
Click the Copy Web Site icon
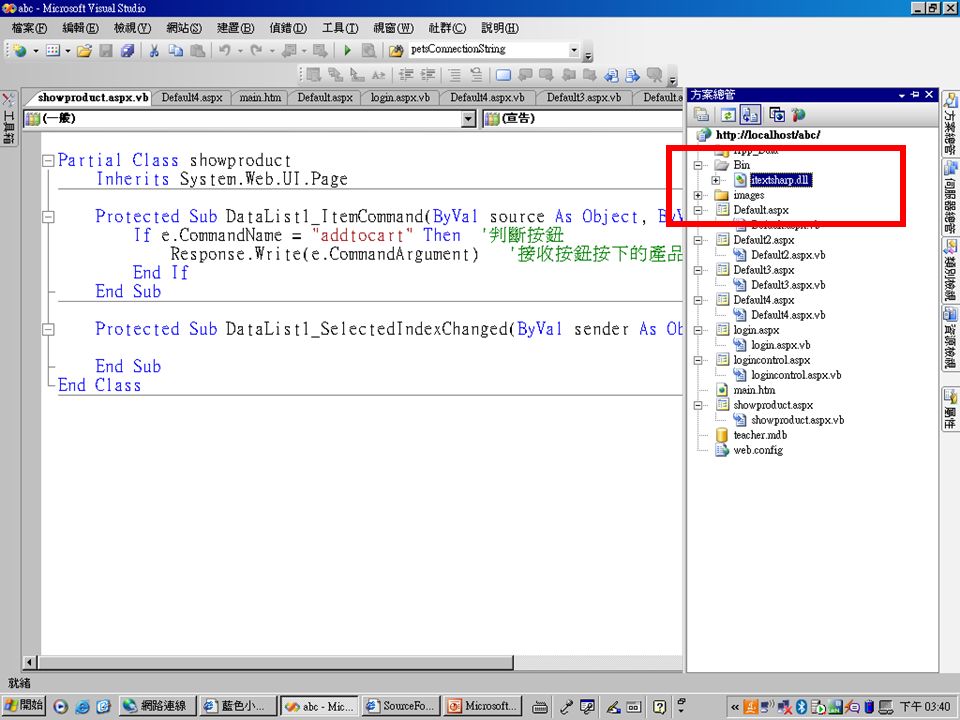[776, 114]
